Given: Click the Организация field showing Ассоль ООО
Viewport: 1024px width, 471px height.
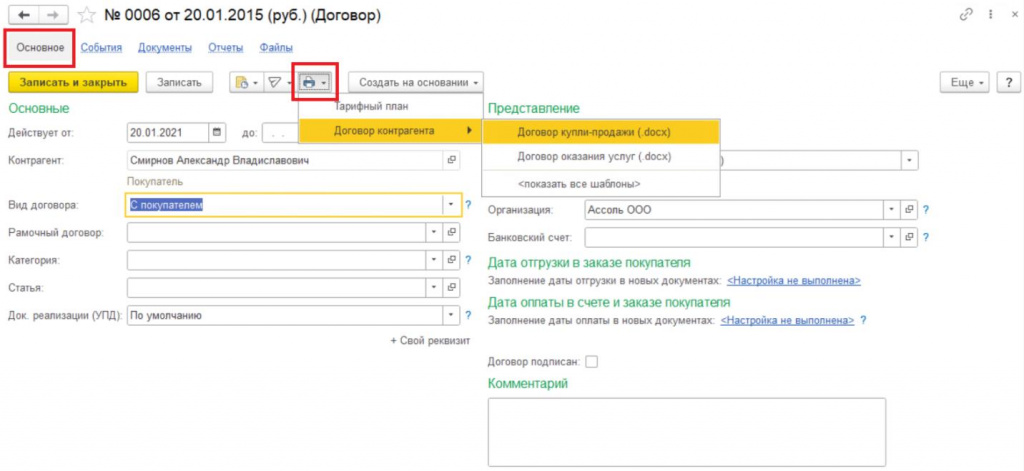Looking at the screenshot, I should click(735, 210).
